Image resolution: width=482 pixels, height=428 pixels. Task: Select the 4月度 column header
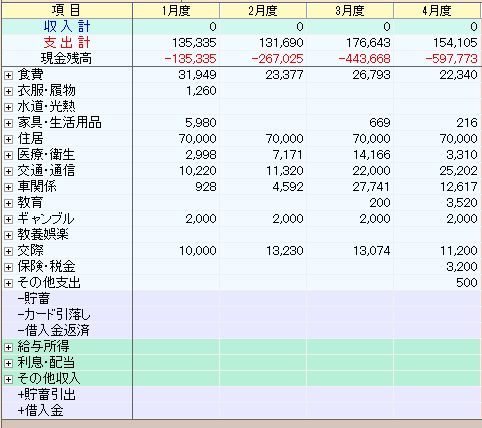[x=437, y=11]
